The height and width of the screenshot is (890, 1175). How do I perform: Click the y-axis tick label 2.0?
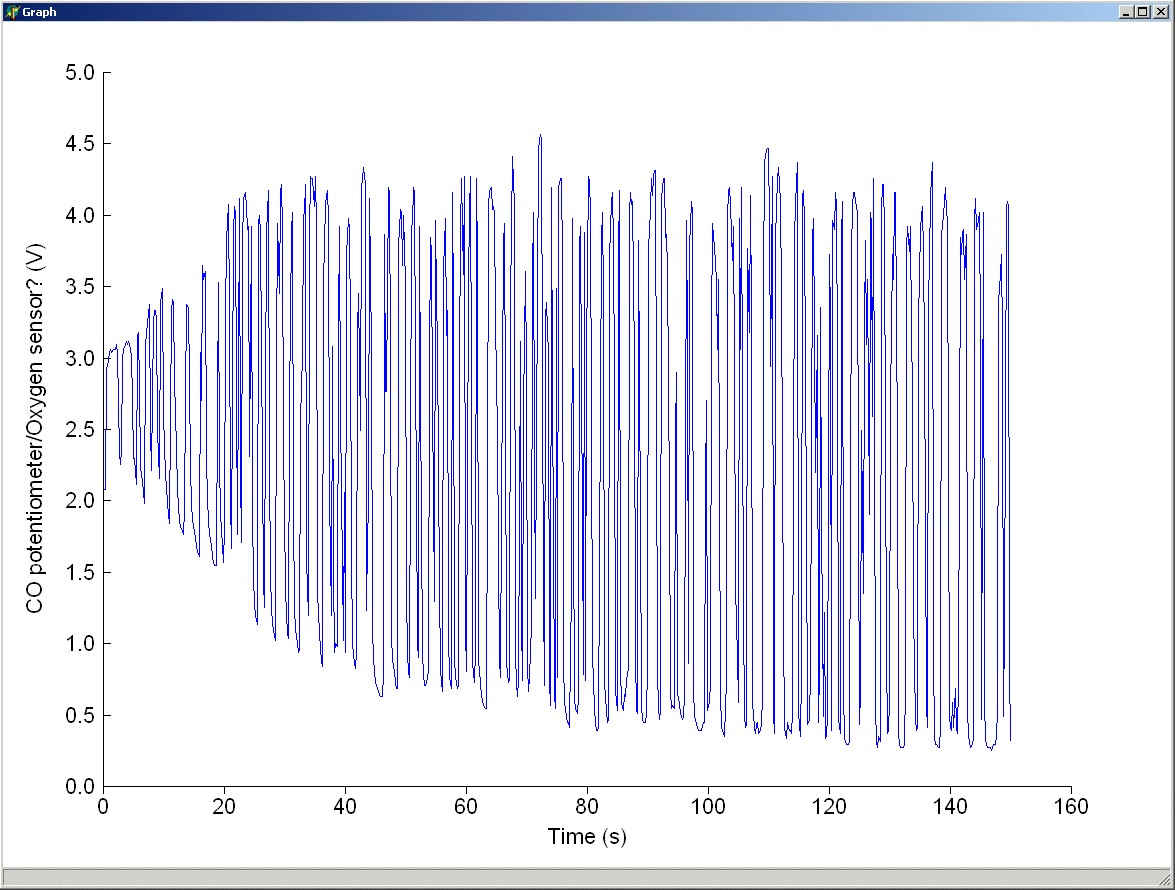coord(80,501)
